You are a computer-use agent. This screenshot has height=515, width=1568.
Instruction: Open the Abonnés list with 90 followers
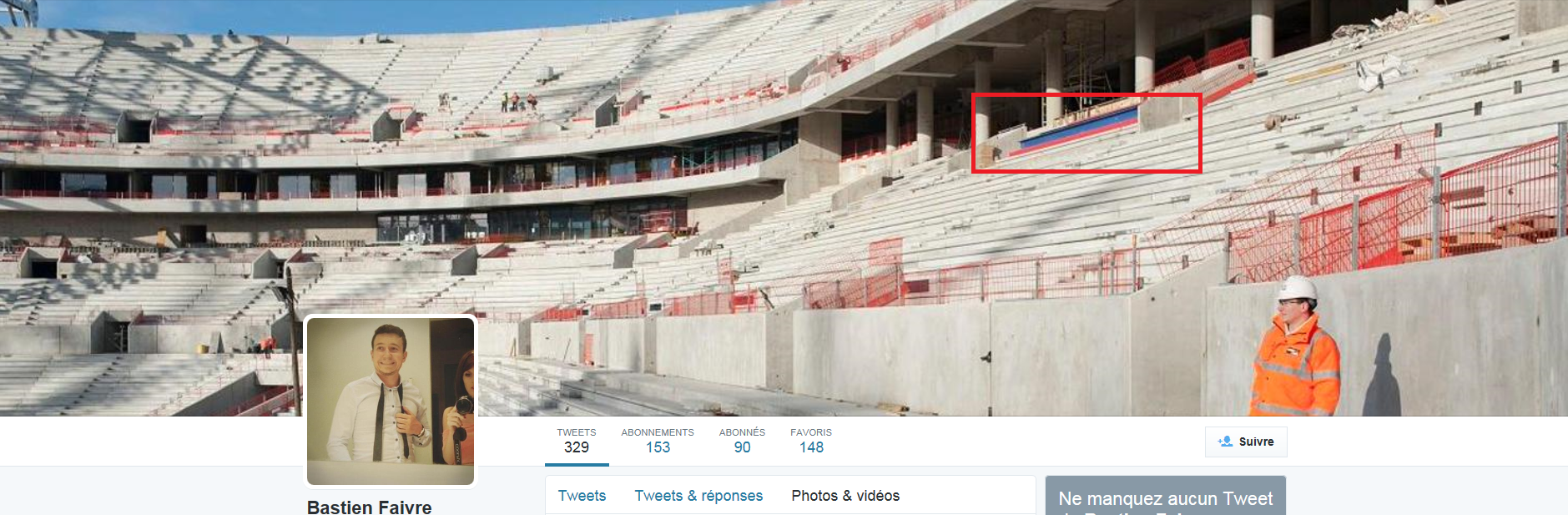[x=742, y=441]
